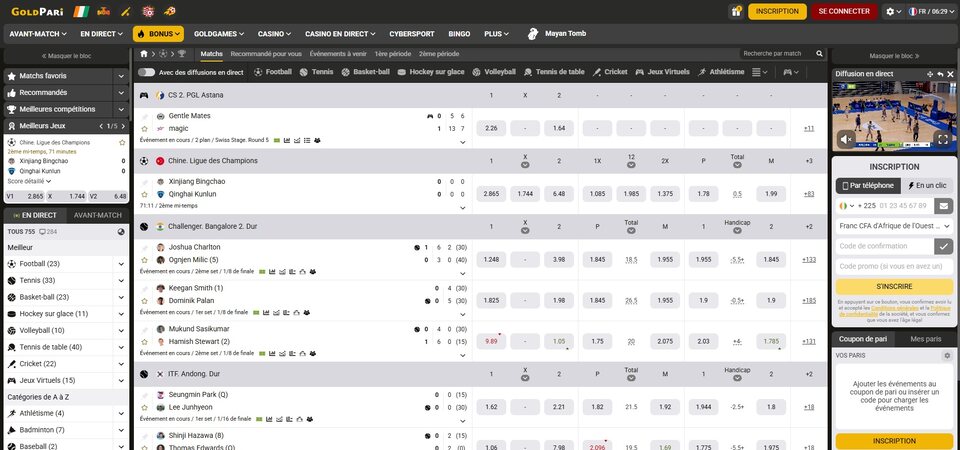Open coupon settings gear in Vos Paris
Viewport: 960px width, 450px height.
pyautogui.click(x=948, y=356)
